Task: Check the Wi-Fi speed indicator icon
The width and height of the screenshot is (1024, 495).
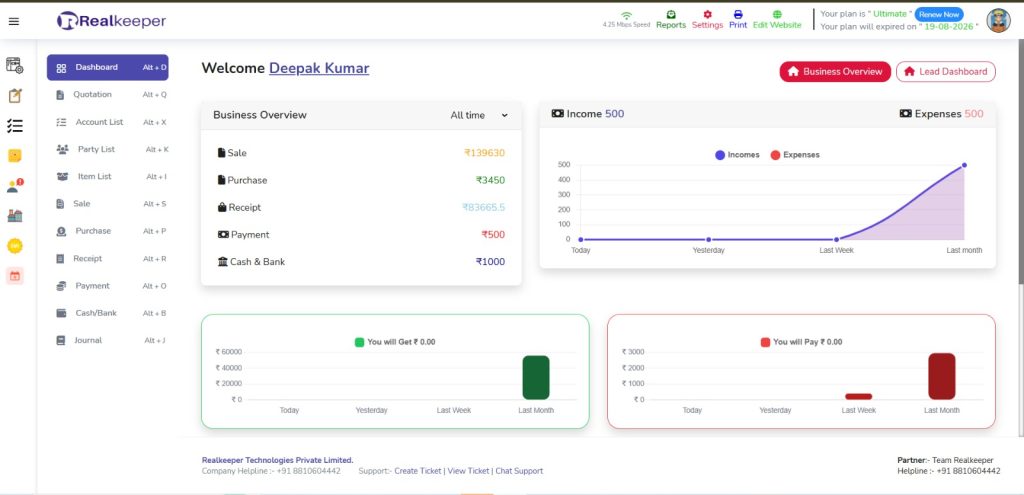Action: tap(626, 16)
